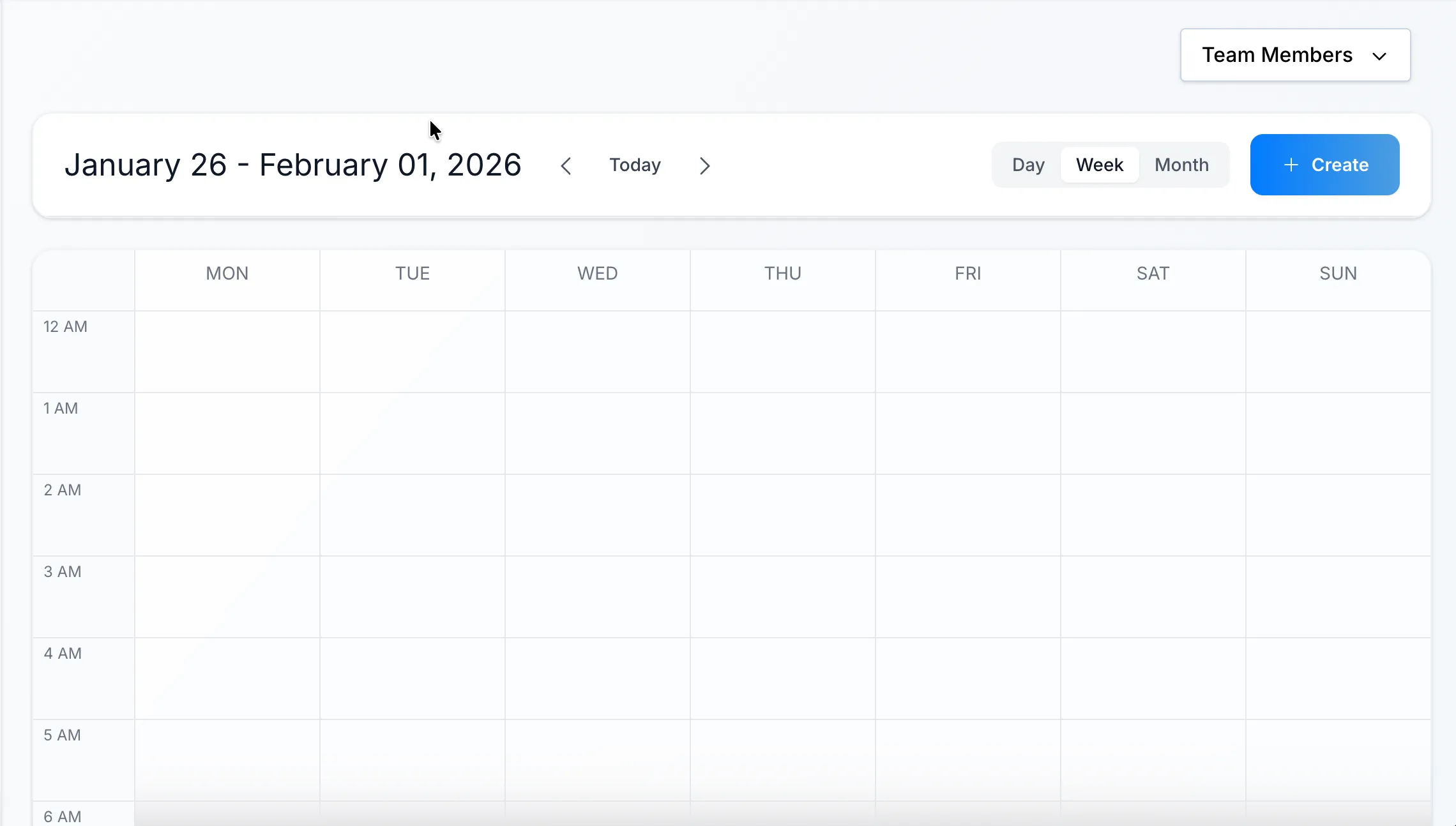The height and width of the screenshot is (826, 1456).
Task: Click the WED day header
Action: click(x=596, y=273)
